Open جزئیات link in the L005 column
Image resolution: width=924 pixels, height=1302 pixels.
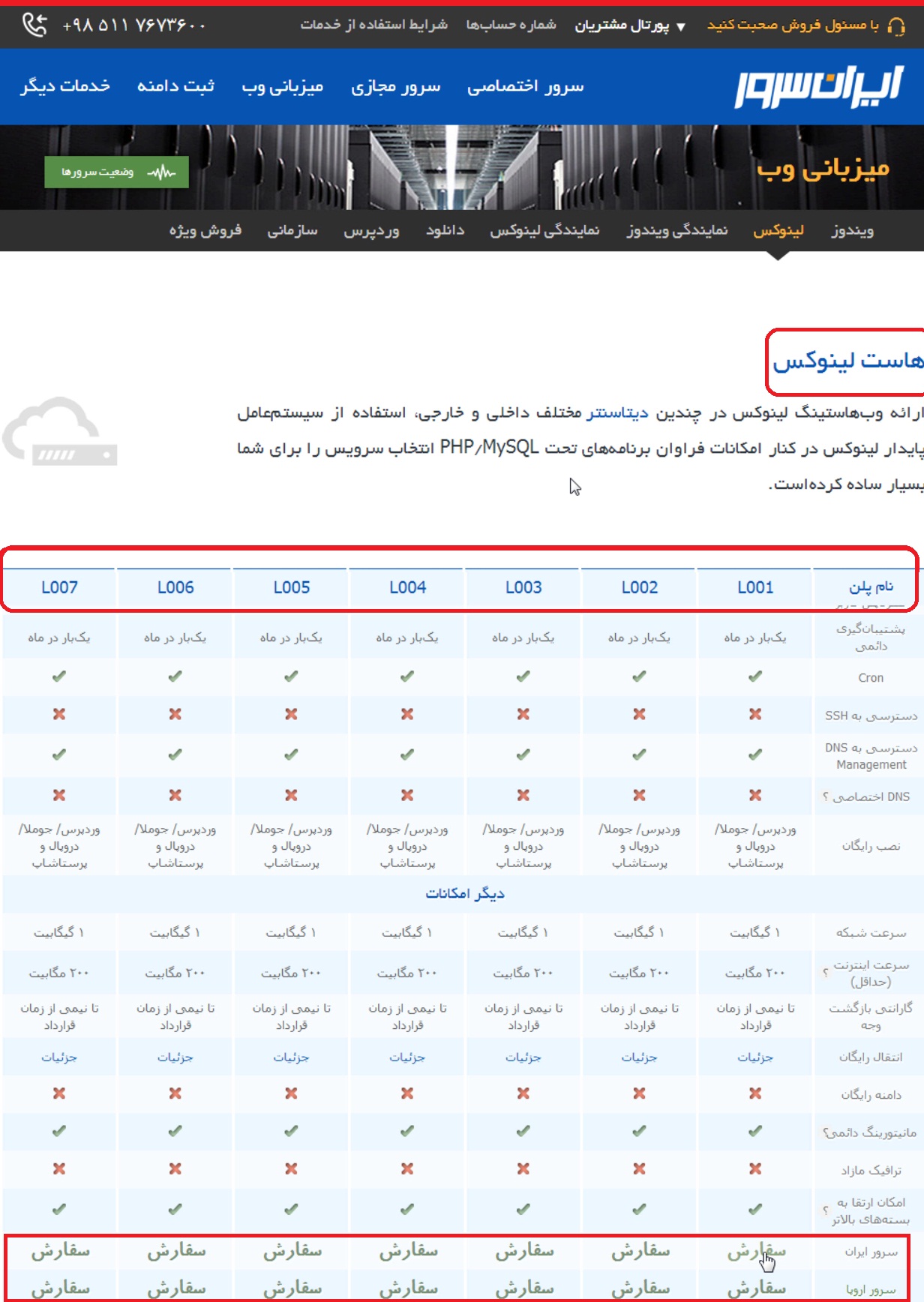click(291, 1057)
